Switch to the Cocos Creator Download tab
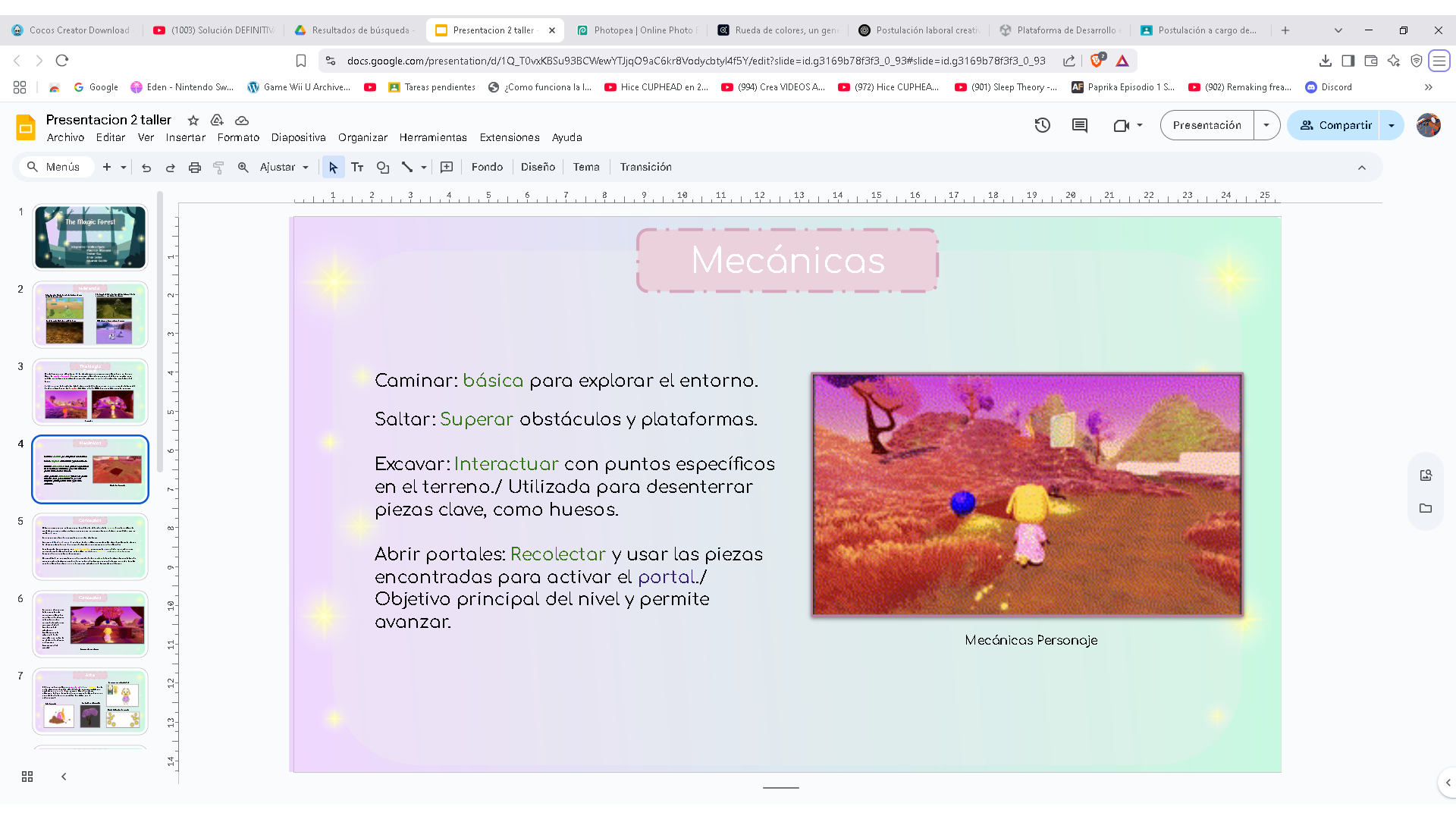 tap(72, 30)
